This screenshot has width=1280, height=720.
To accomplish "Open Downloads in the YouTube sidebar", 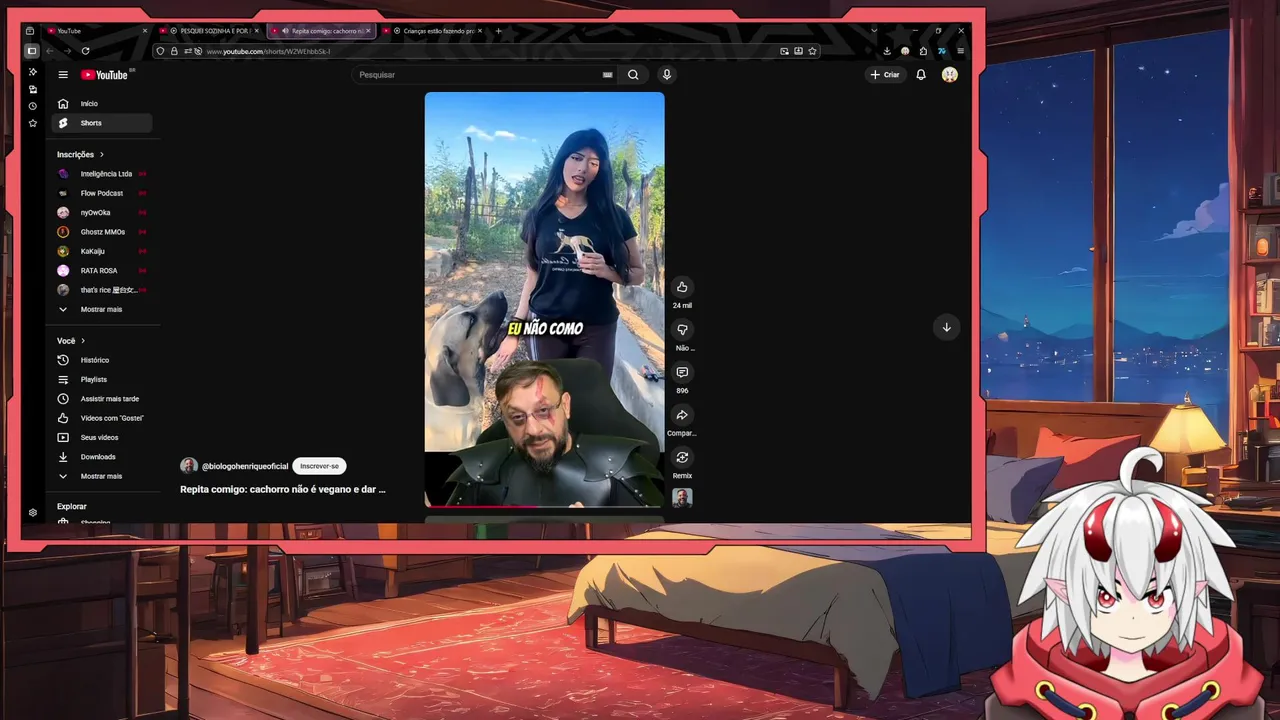I will (104, 457).
